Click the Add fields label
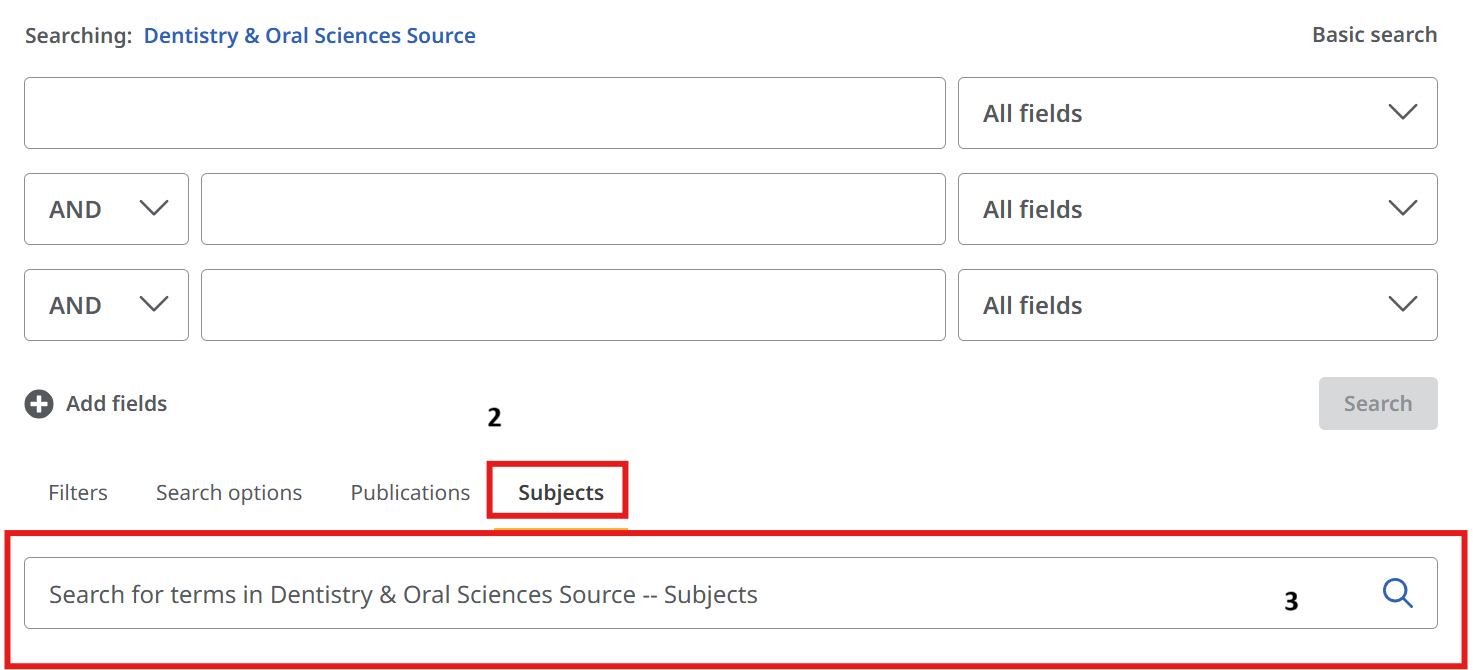Screen dimensions: 1473x670 pyautogui.click(x=117, y=404)
